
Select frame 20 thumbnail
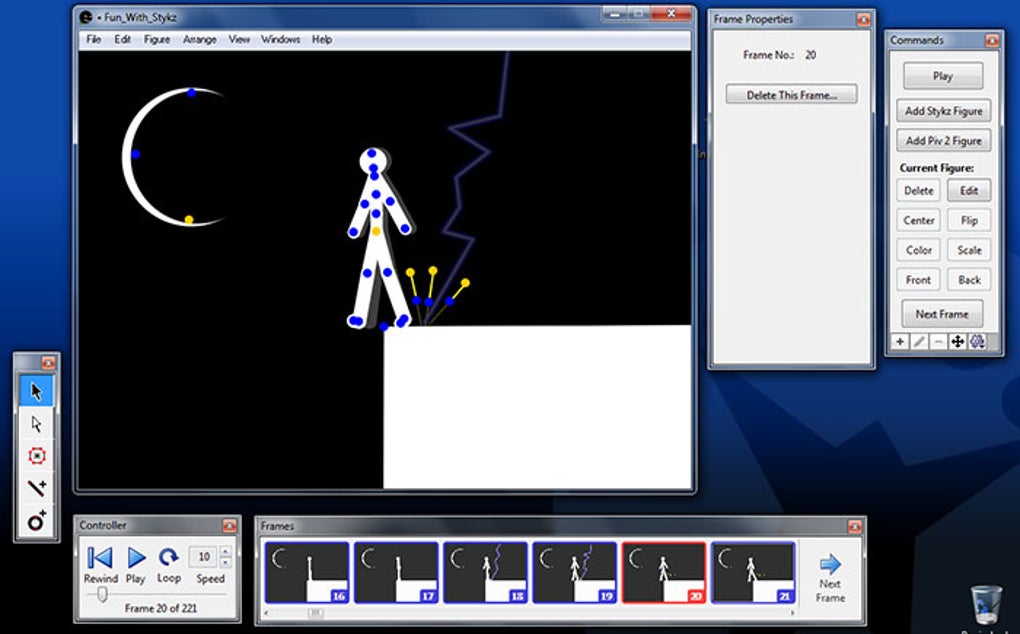coord(664,573)
